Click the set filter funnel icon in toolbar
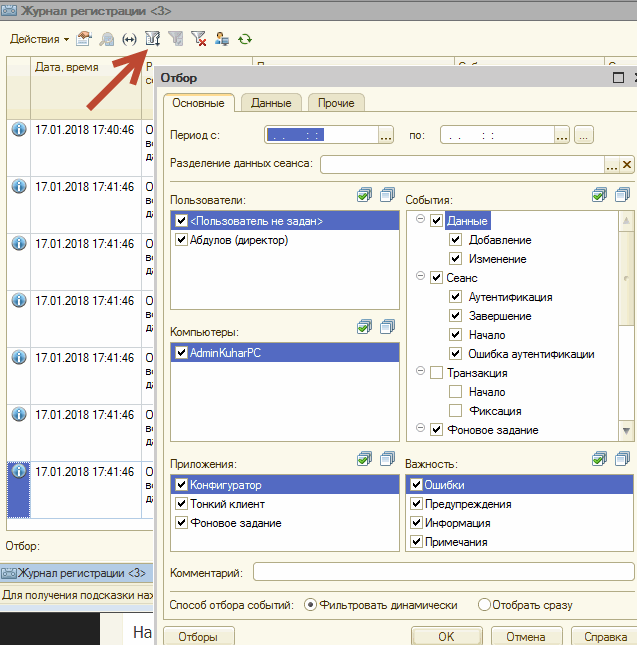This screenshot has width=637, height=645. (x=153, y=39)
